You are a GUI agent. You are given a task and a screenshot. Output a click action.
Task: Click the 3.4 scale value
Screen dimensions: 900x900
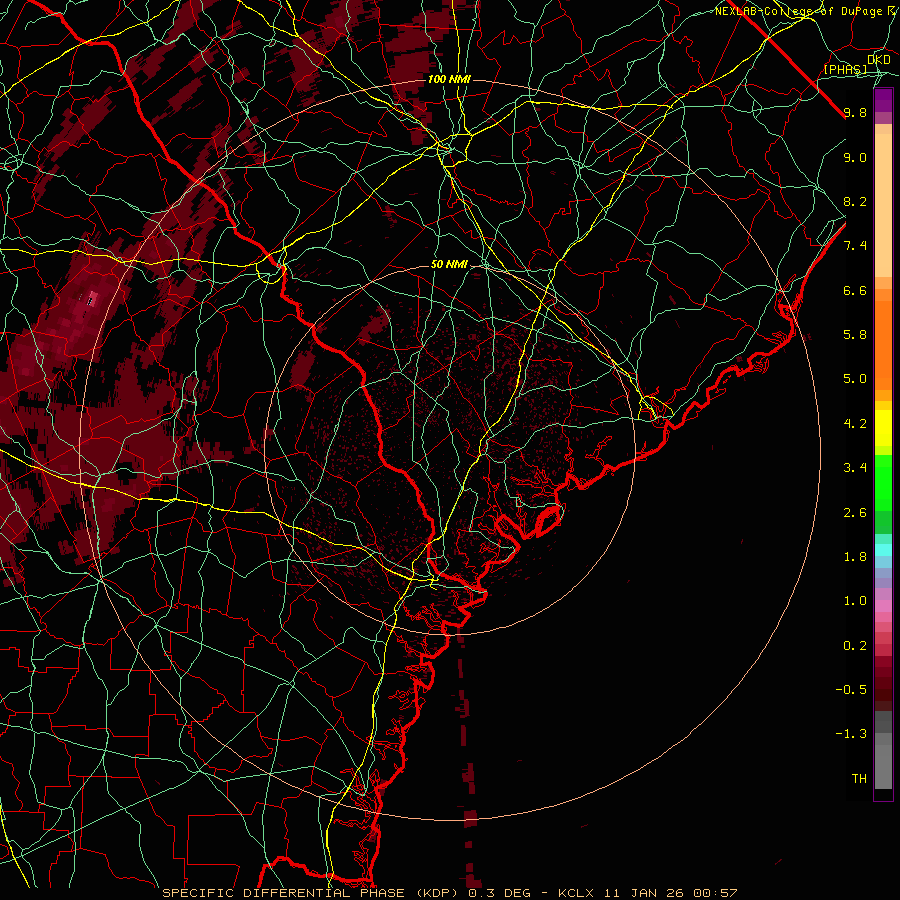855,468
